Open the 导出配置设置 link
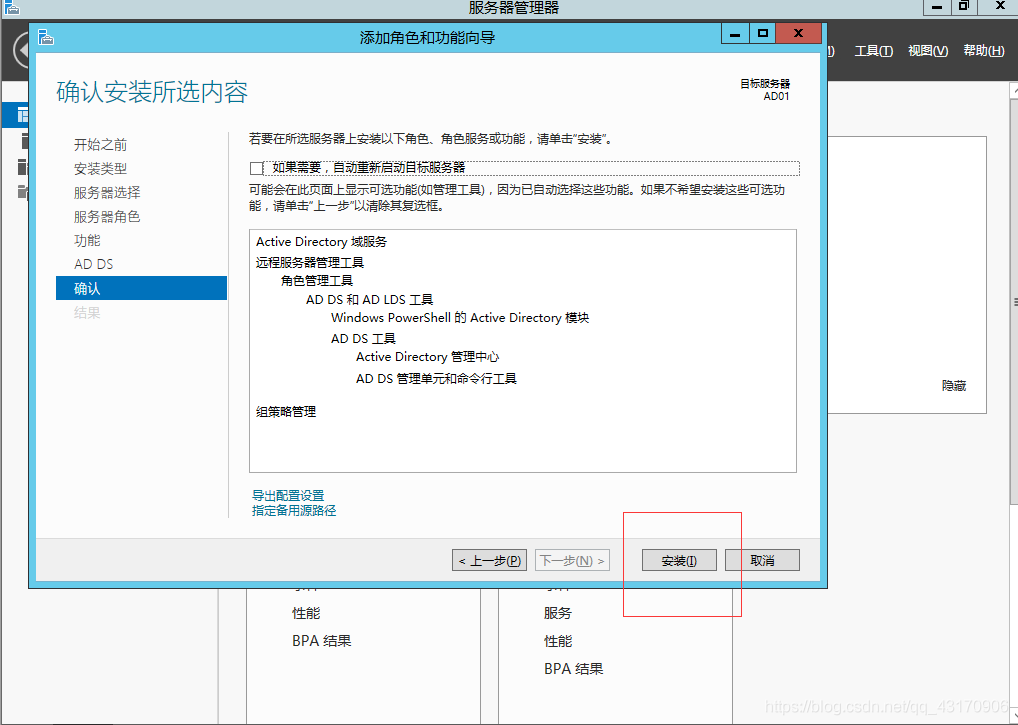Viewport: 1018px width, 725px height. pyautogui.click(x=288, y=495)
